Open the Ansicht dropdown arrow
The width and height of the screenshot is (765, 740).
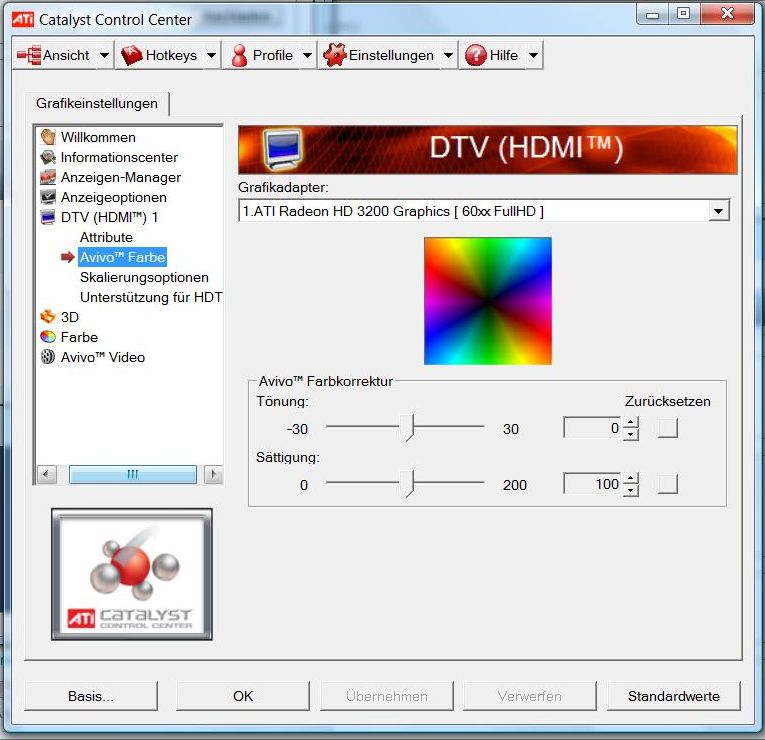point(104,56)
